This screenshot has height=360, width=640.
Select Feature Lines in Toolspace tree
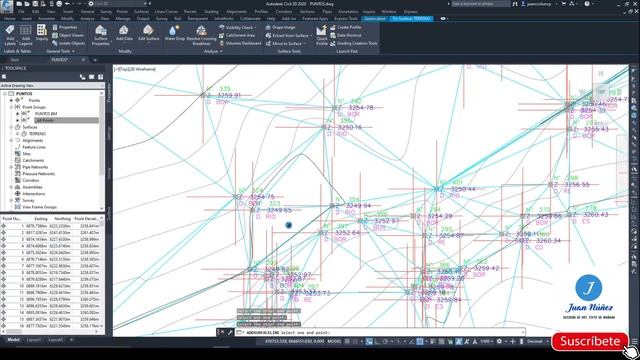coord(34,147)
